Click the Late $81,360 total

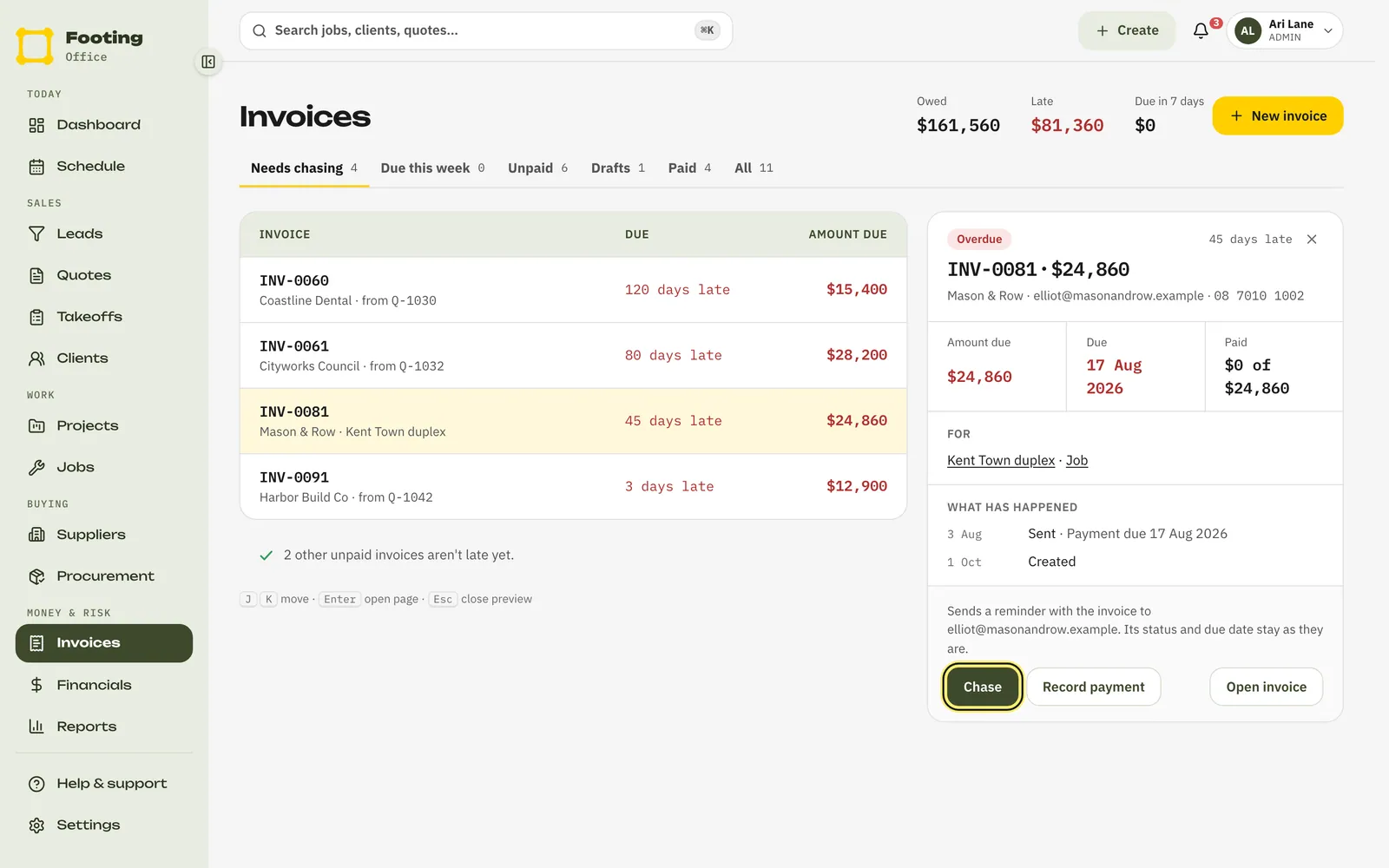(1067, 115)
